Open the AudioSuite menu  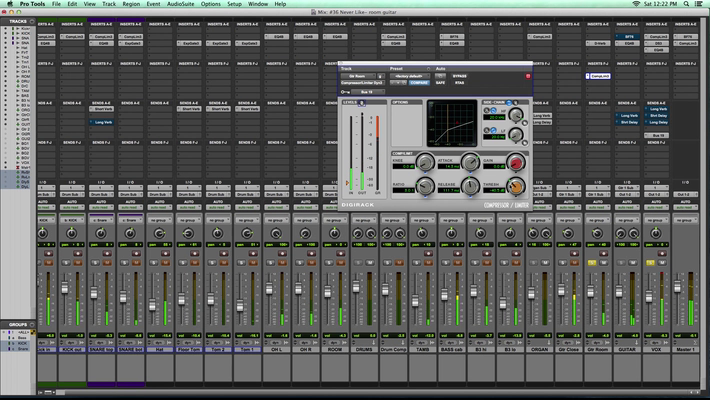tap(180, 4)
